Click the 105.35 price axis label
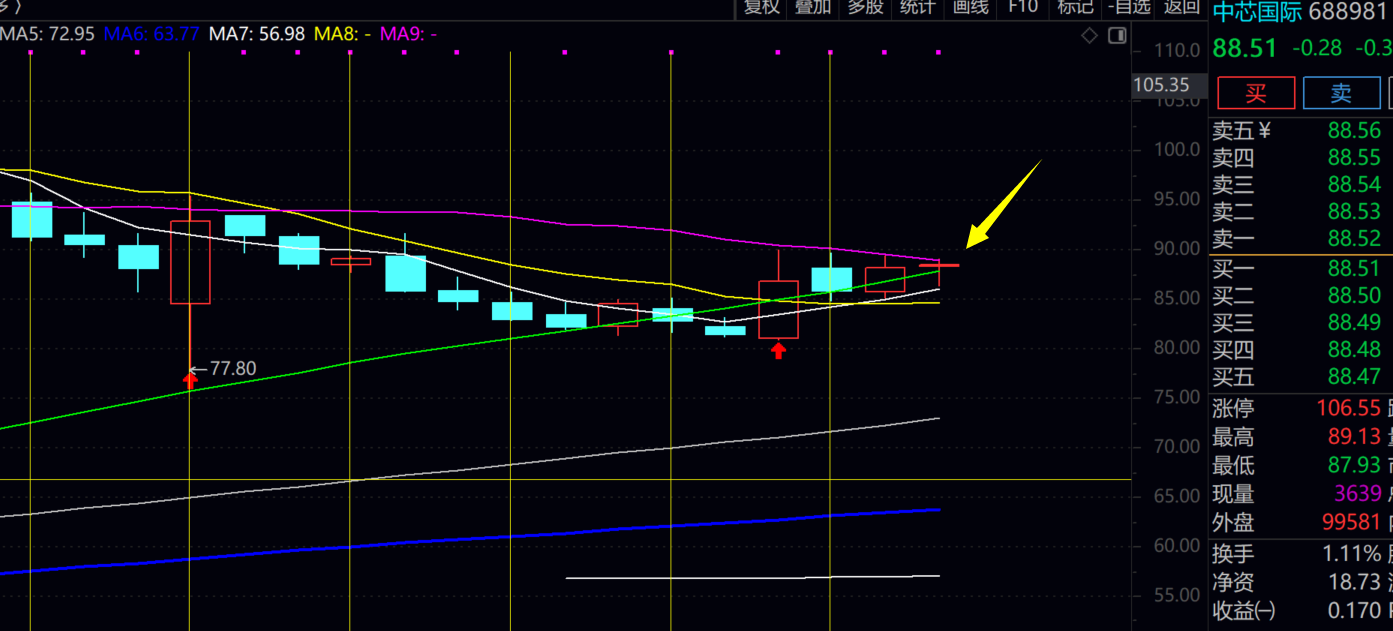Image resolution: width=1393 pixels, height=631 pixels. (x=1161, y=85)
